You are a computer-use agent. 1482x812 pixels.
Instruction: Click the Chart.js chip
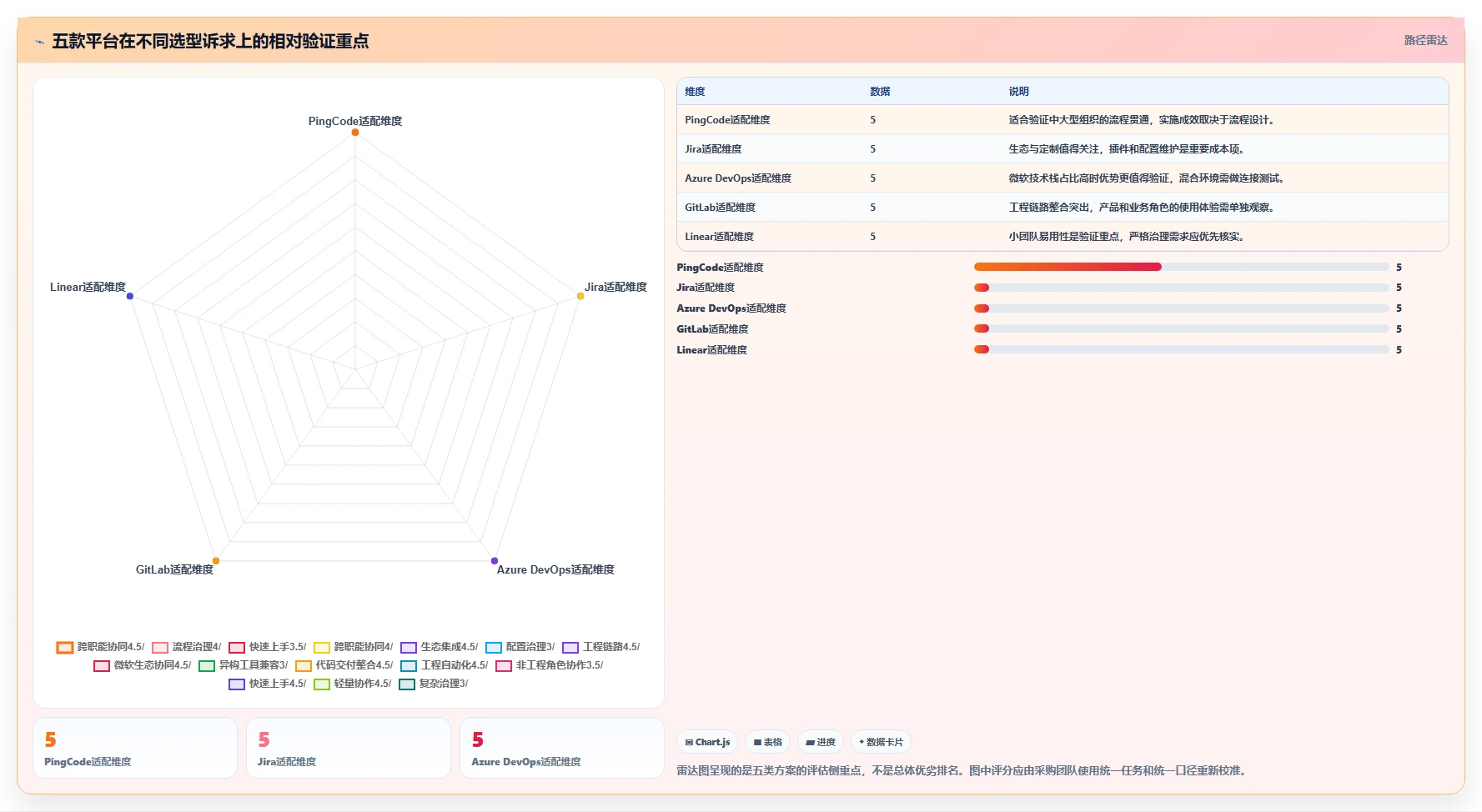coord(707,742)
